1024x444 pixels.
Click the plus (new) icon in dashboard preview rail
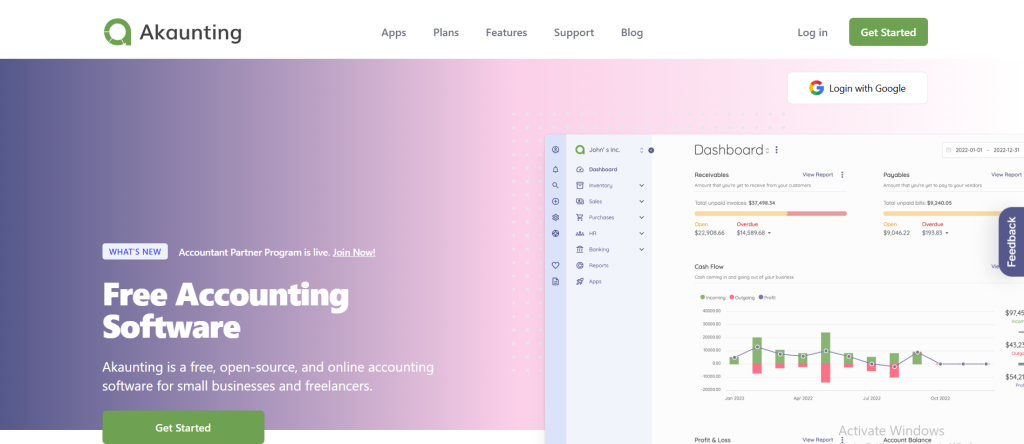coord(556,202)
